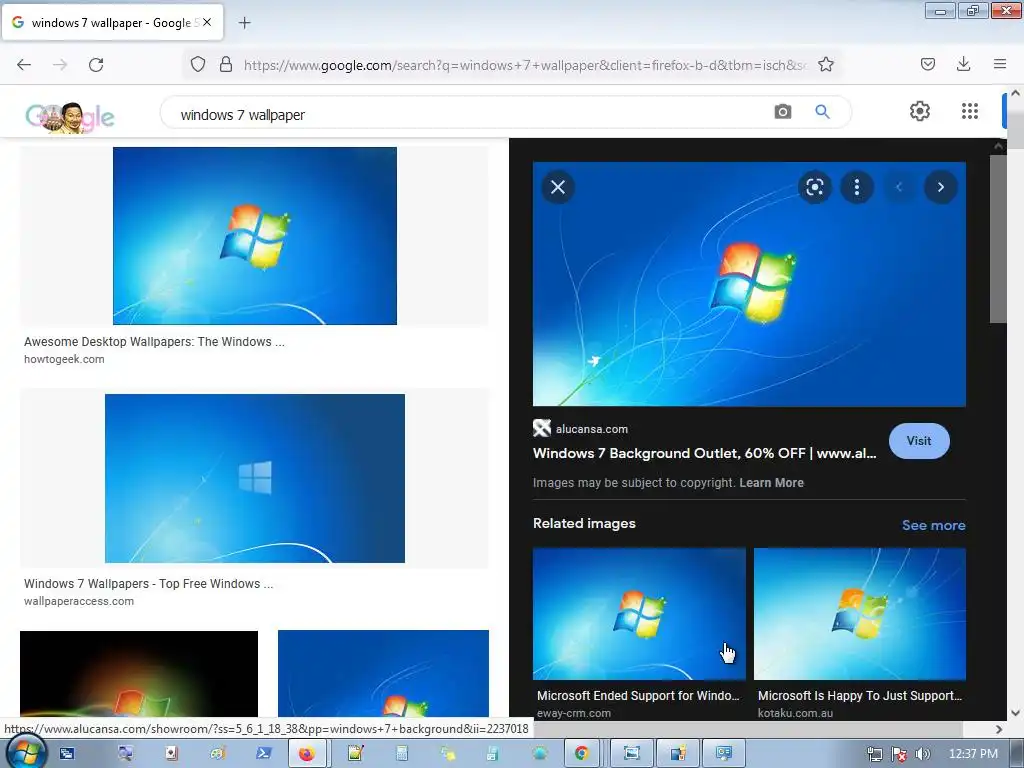
Task: Bookmark this page with the star
Action: coord(825,65)
